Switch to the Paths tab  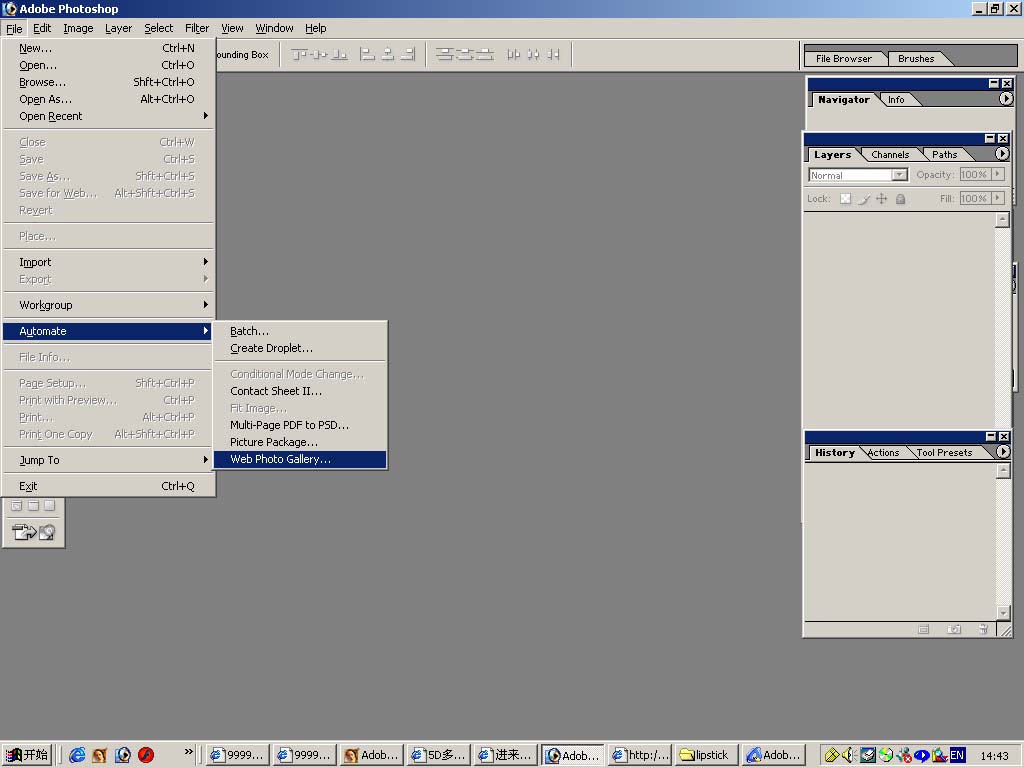click(x=944, y=155)
